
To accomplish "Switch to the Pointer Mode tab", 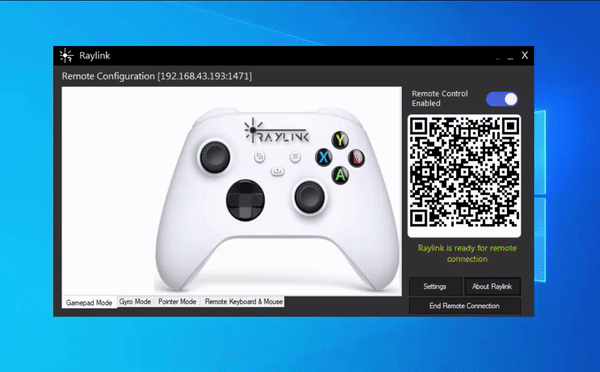I will pyautogui.click(x=177, y=302).
